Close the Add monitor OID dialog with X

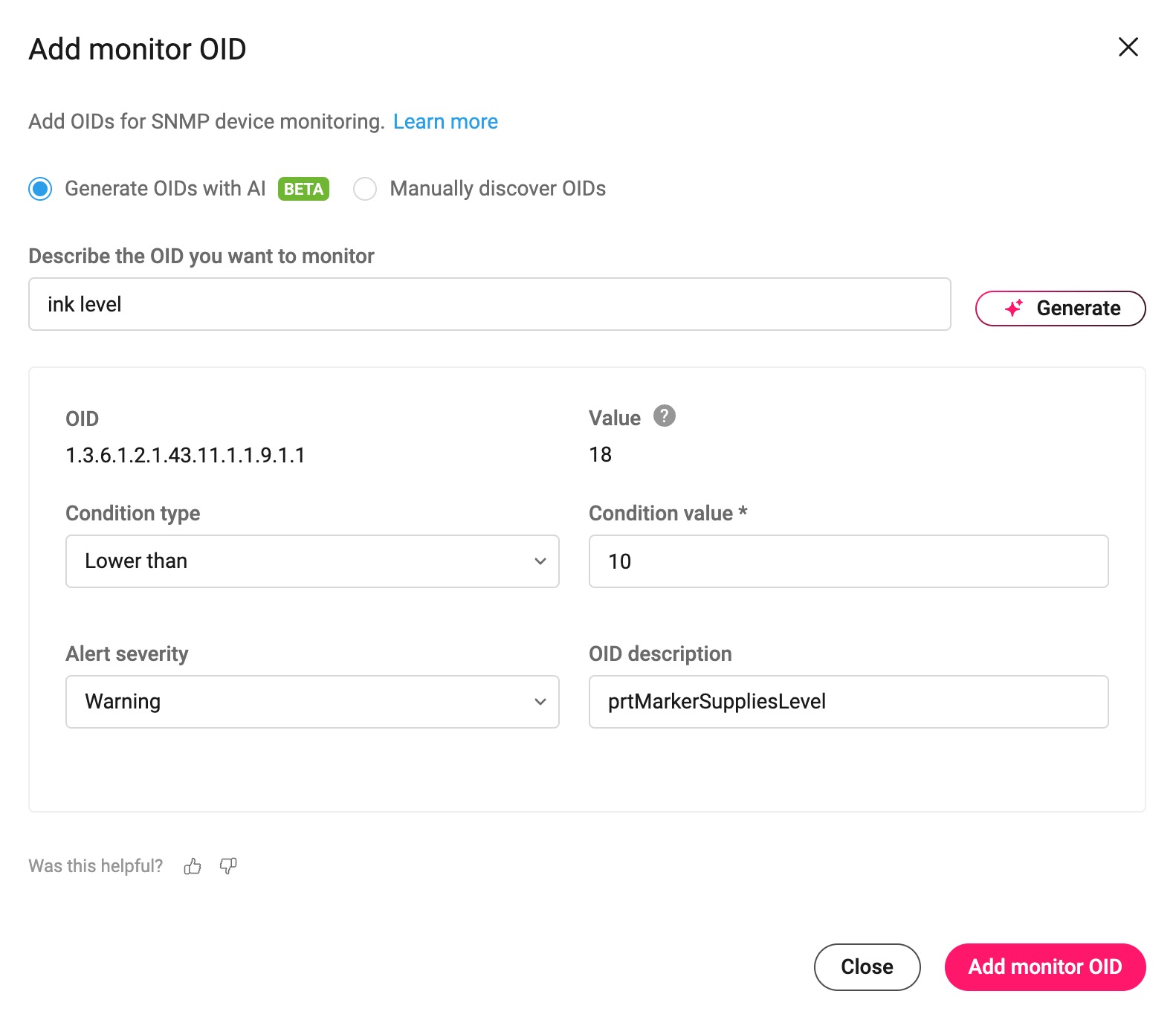[1128, 47]
